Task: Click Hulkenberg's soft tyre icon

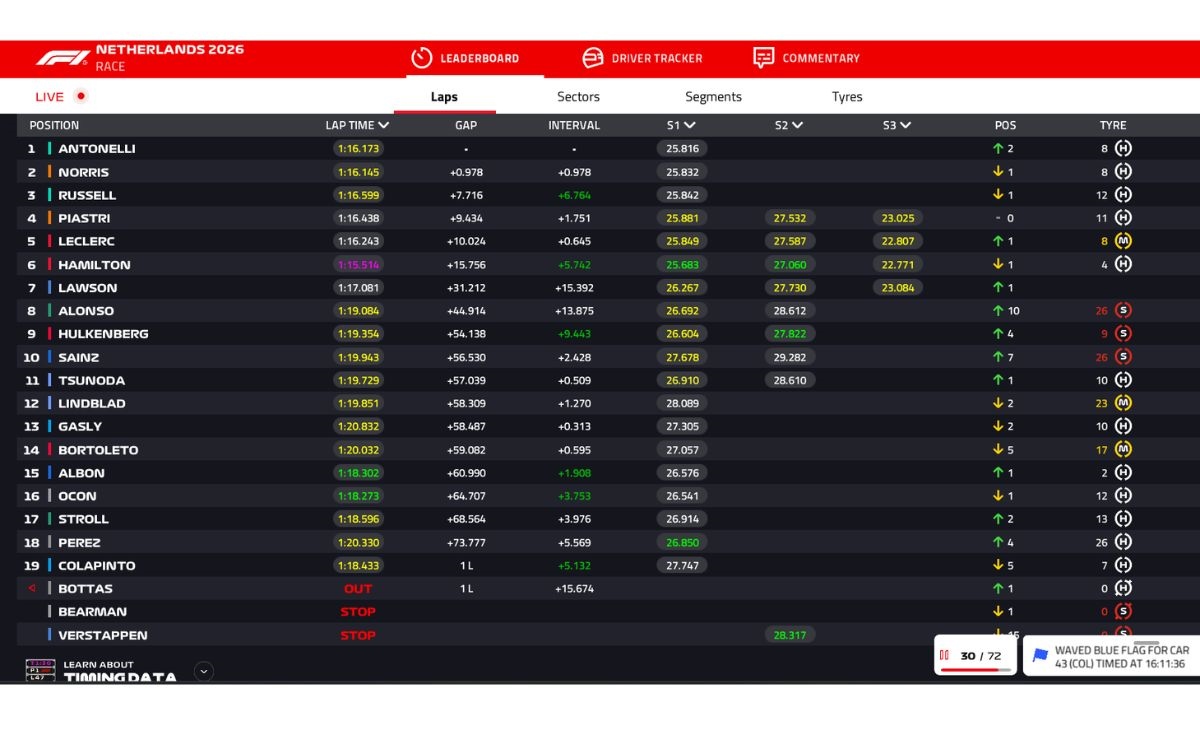Action: pos(1123,333)
